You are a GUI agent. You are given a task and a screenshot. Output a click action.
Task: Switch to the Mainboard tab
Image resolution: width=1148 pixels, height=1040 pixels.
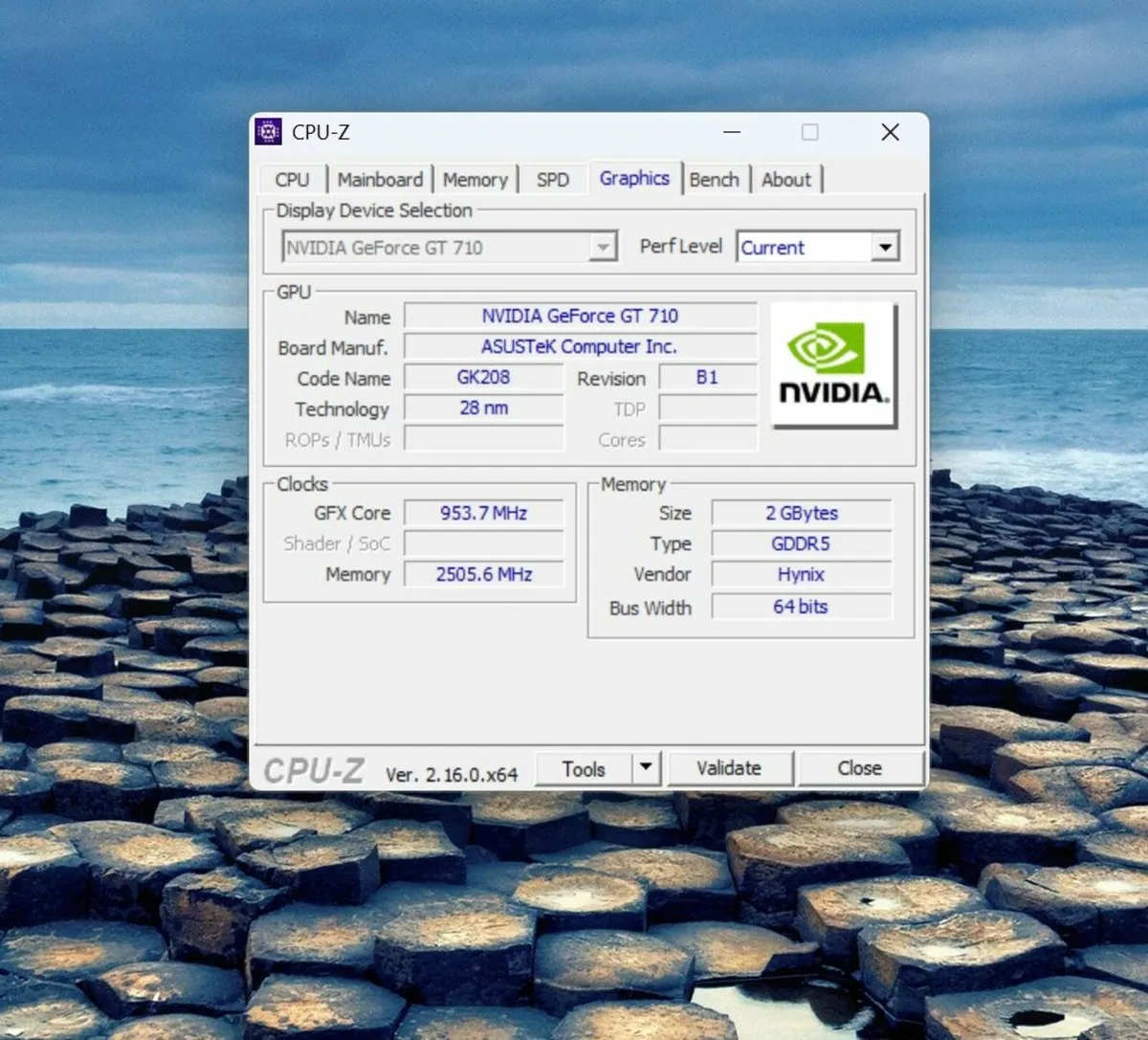pyautogui.click(x=380, y=179)
